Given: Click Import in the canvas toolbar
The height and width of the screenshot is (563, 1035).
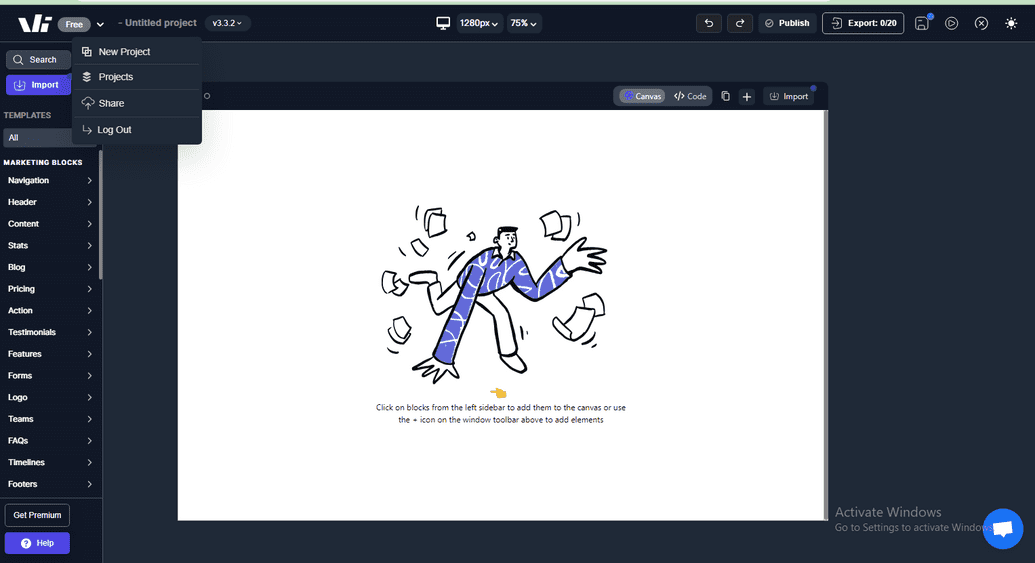Looking at the screenshot, I should click(x=789, y=96).
